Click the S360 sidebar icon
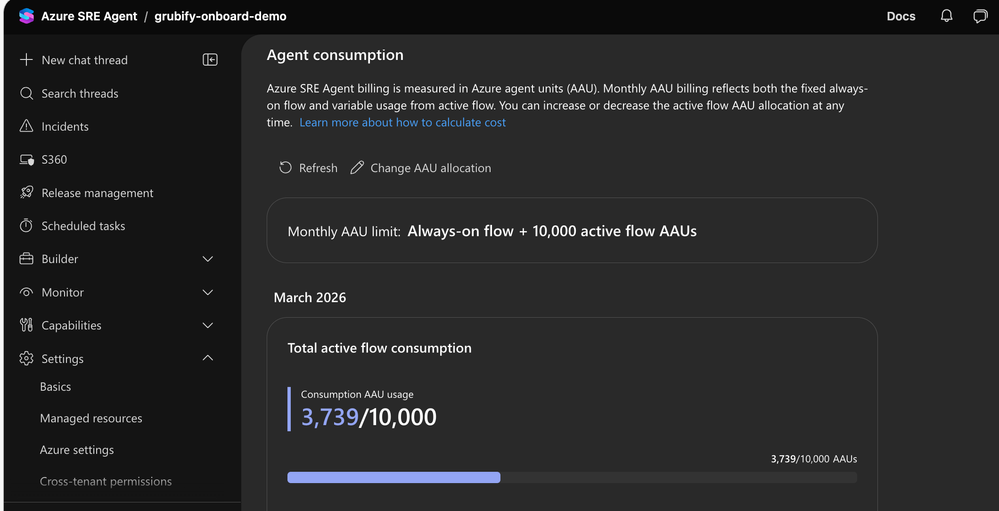This screenshot has height=511, width=999. (x=26, y=160)
